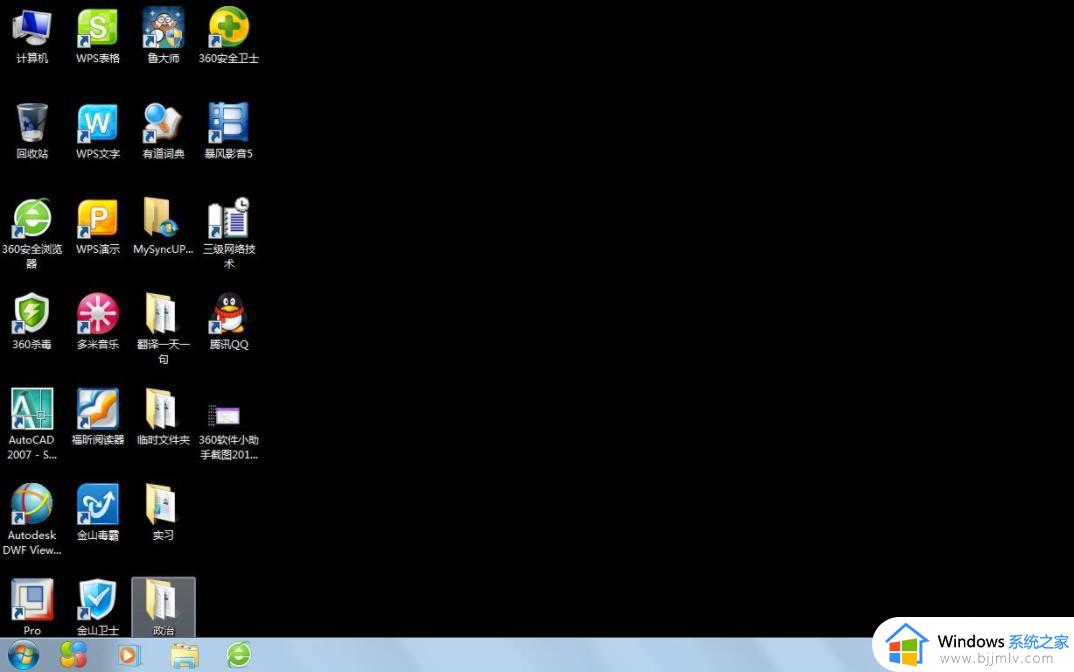Open AutoCAD 2007 shortcut
The height and width of the screenshot is (672, 1074).
point(32,423)
